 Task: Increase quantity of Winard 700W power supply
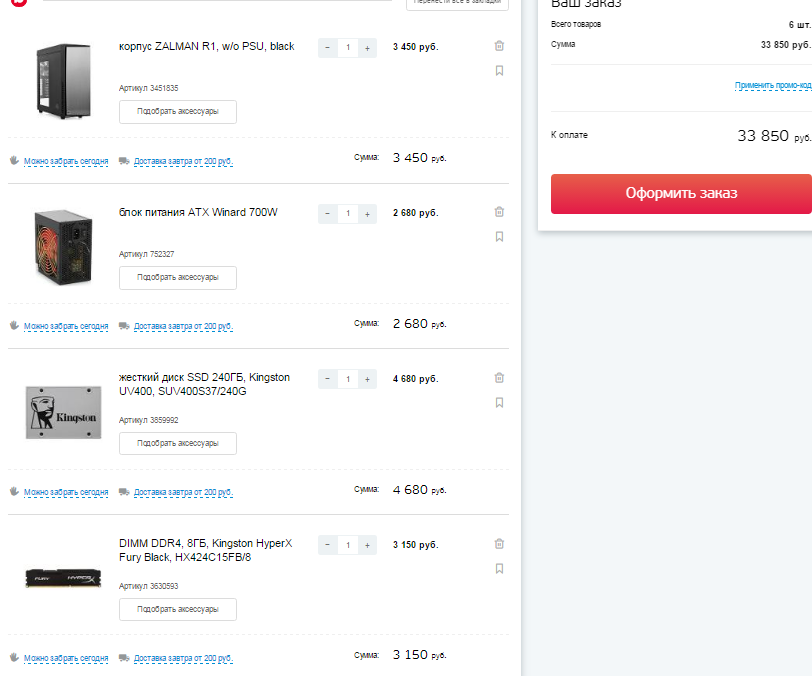(367, 213)
